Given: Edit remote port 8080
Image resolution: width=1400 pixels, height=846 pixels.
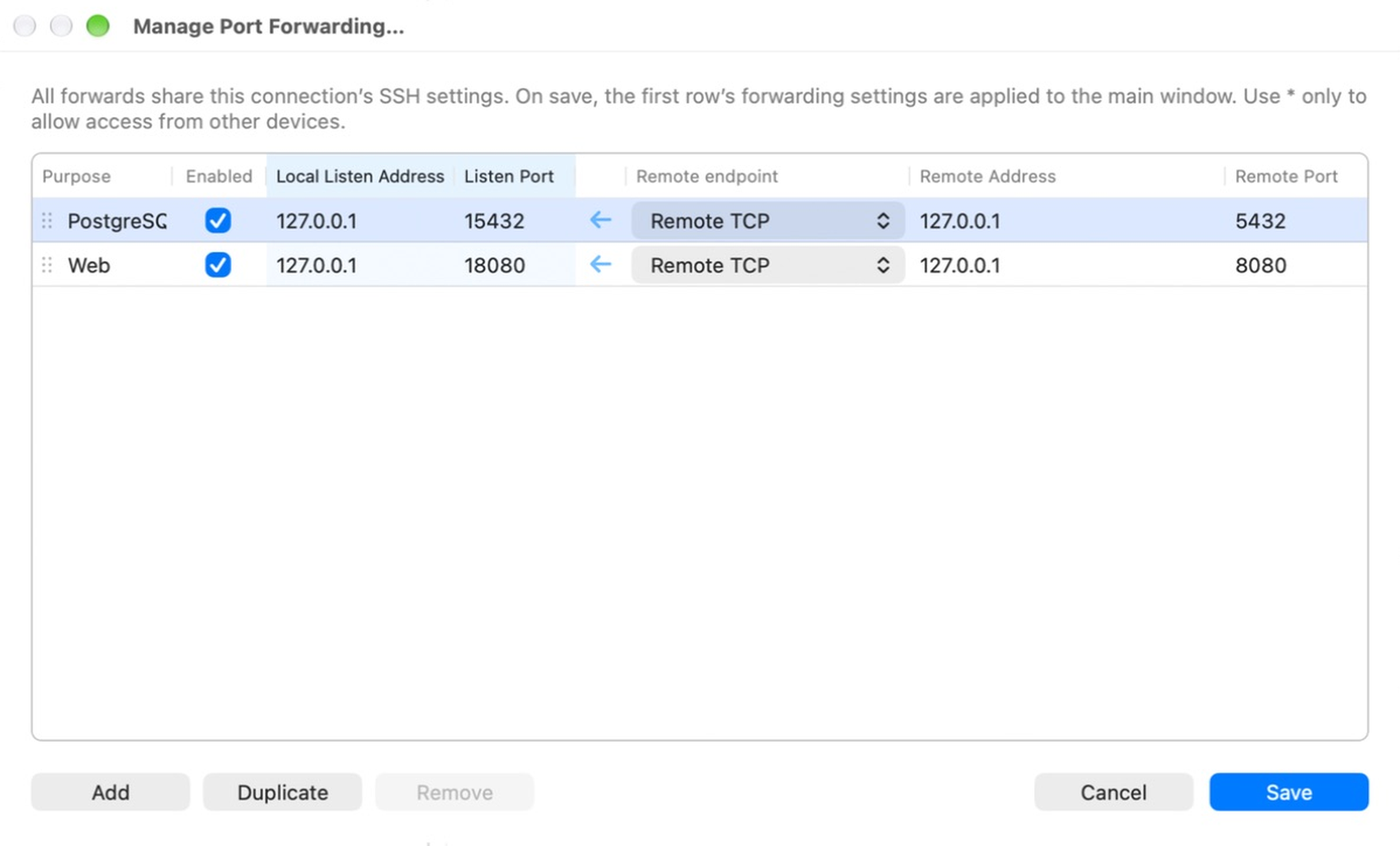Looking at the screenshot, I should 1260,266.
